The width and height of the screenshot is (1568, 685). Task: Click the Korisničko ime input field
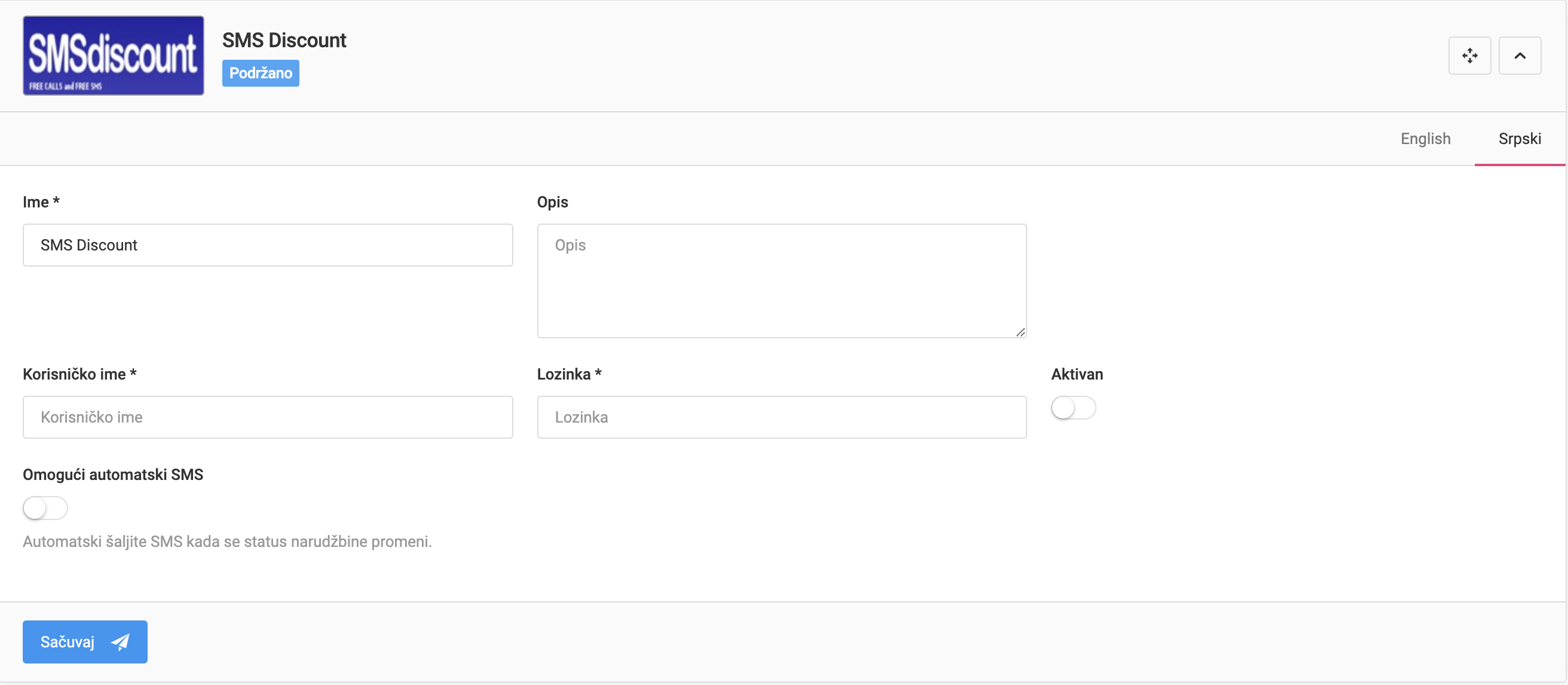[268, 417]
